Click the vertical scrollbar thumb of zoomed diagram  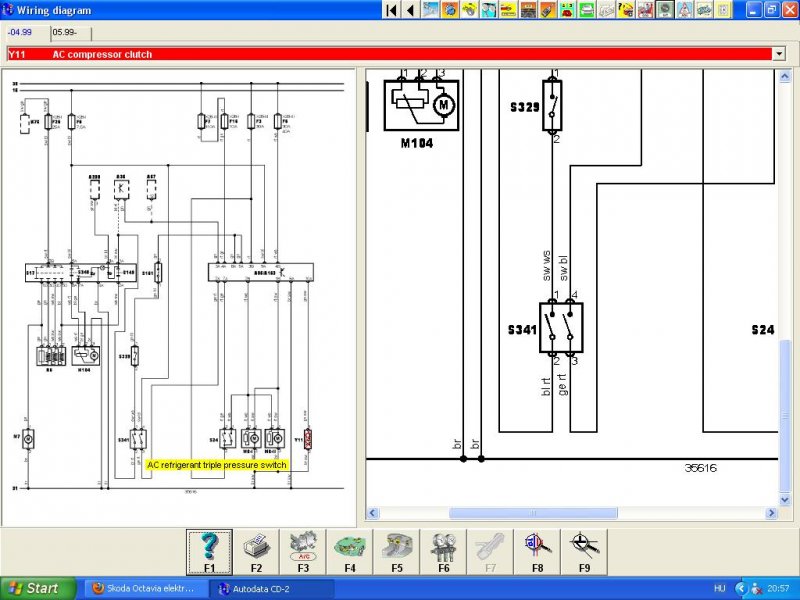(x=785, y=416)
